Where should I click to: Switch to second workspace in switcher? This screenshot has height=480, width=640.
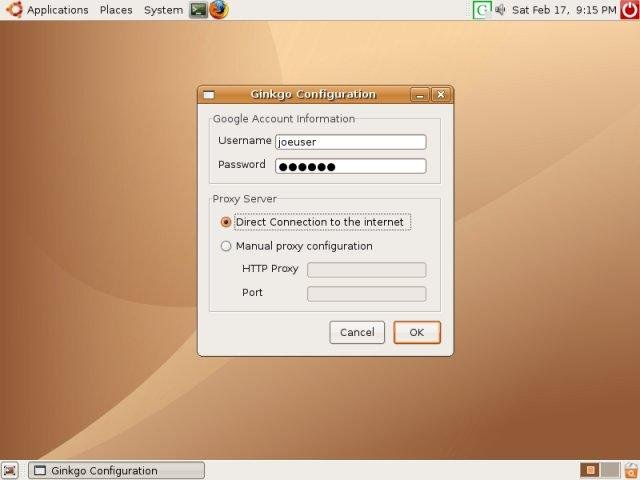[x=610, y=470]
